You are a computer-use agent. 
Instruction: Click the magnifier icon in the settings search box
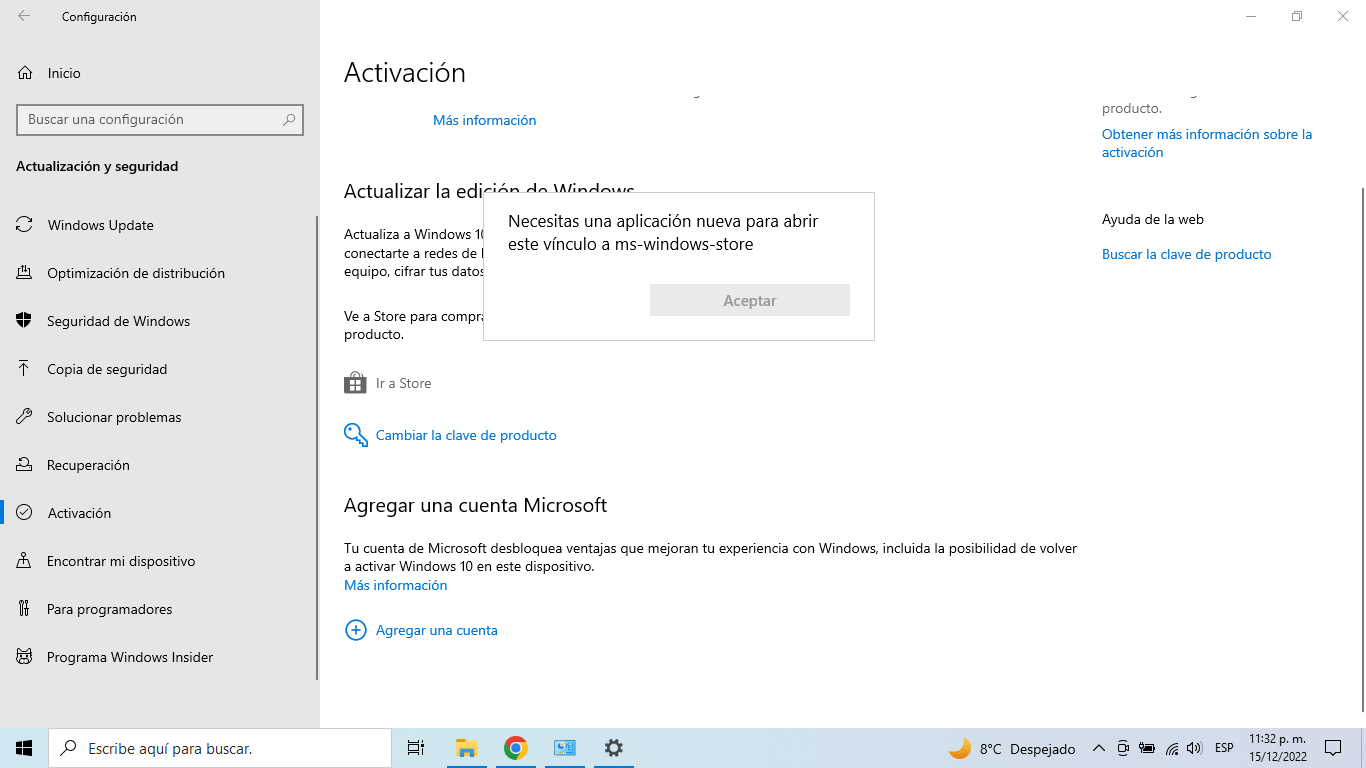[x=289, y=119]
